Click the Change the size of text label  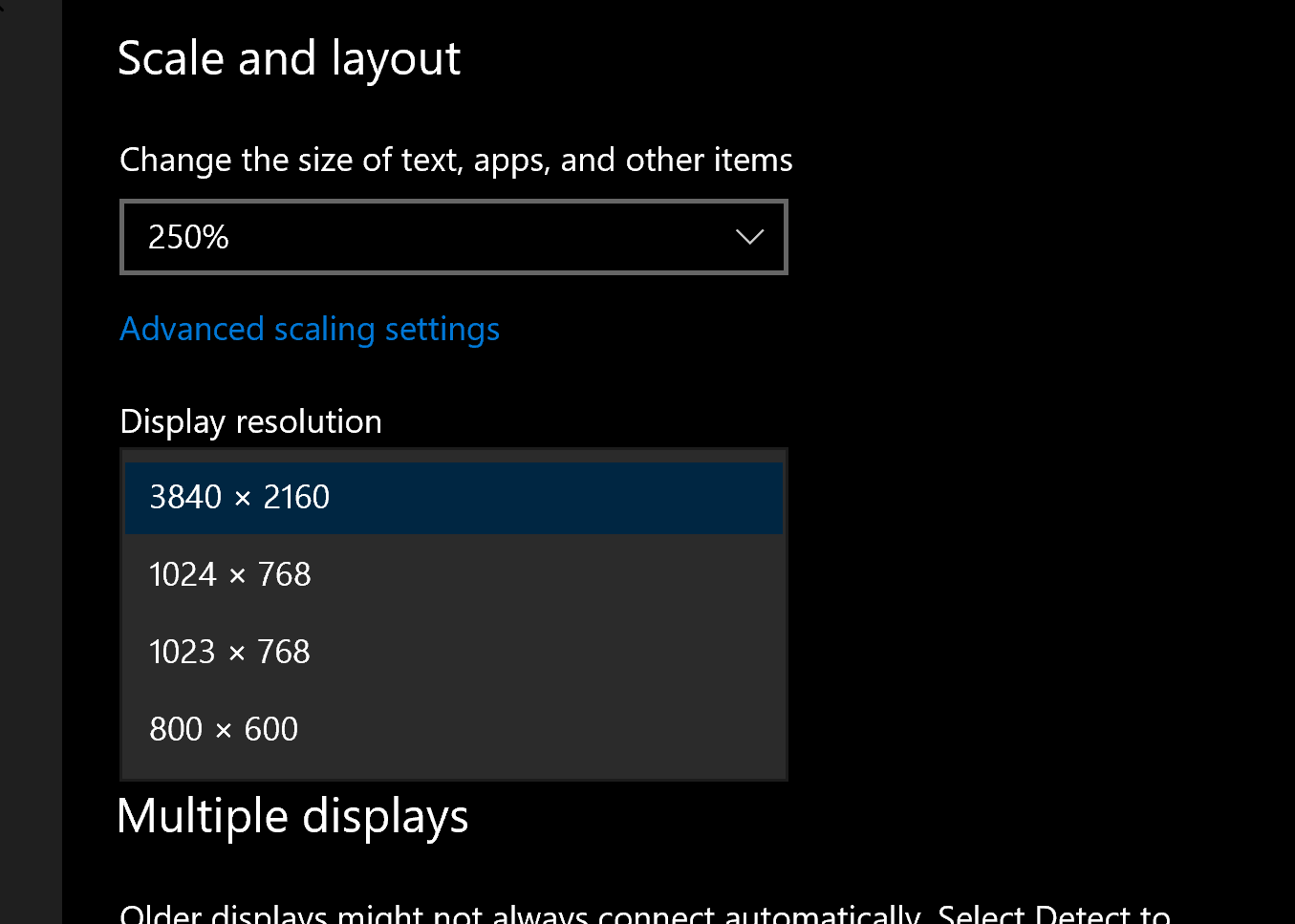(x=455, y=160)
